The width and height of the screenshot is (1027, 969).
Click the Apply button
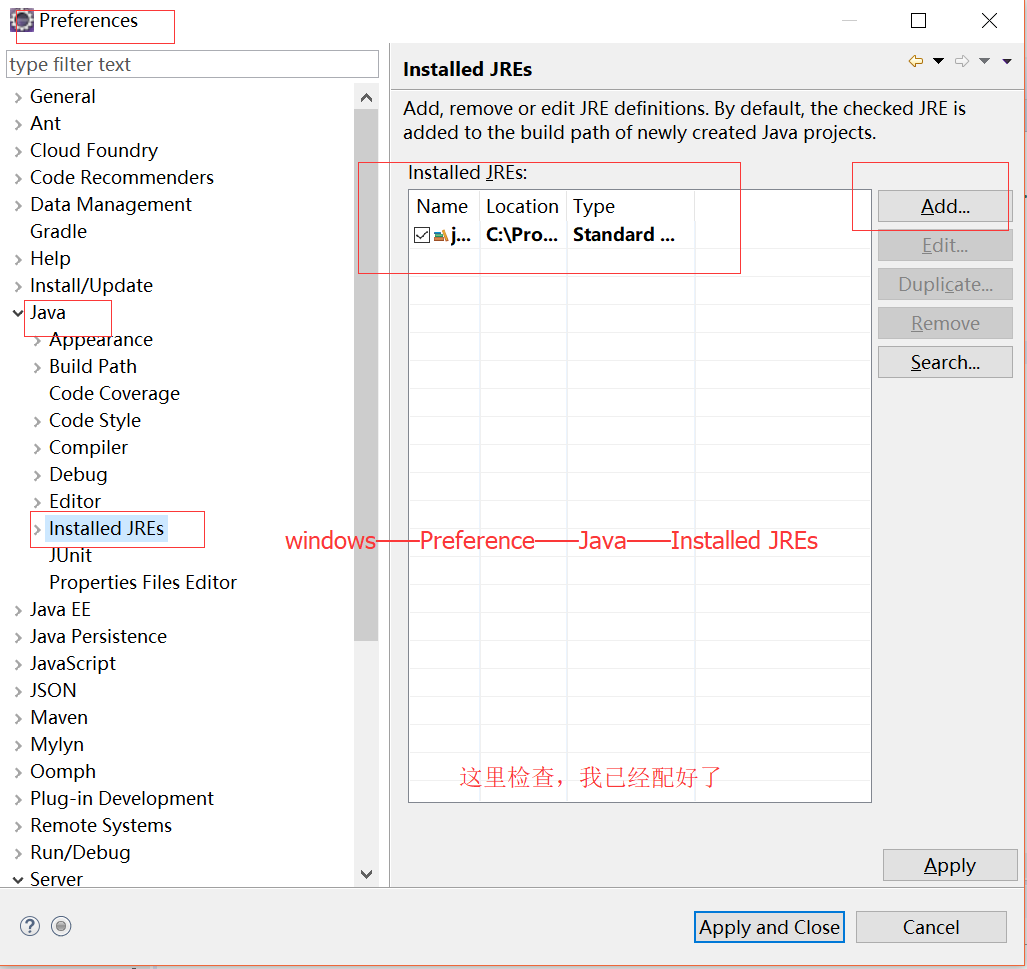[x=950, y=865]
